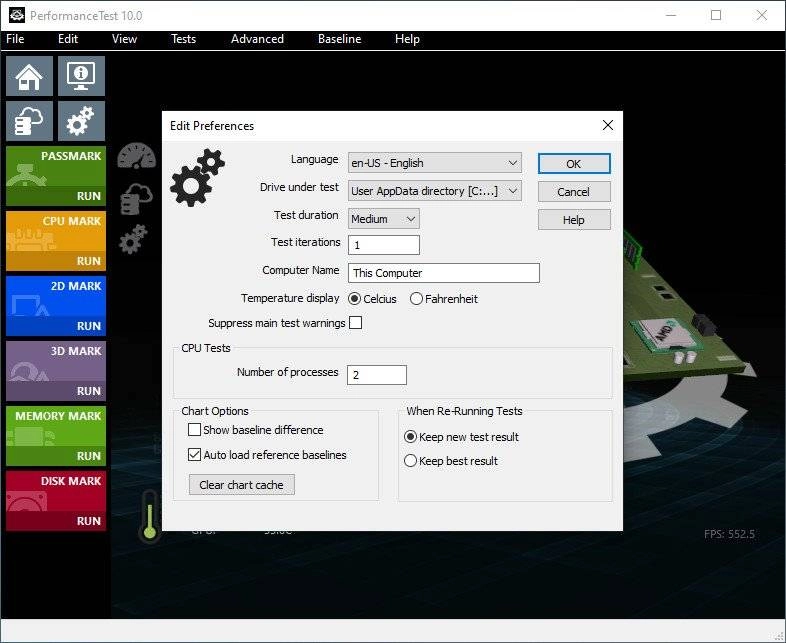The image size is (786, 643).
Task: Open the Test duration dropdown
Action: click(x=383, y=219)
